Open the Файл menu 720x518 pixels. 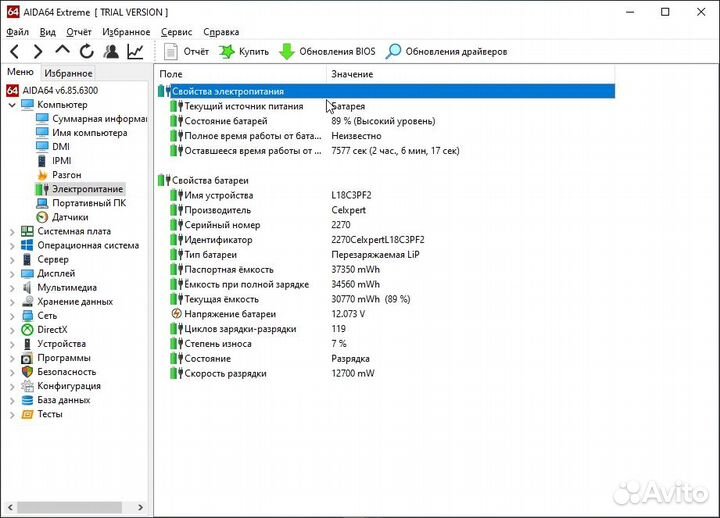[18, 32]
